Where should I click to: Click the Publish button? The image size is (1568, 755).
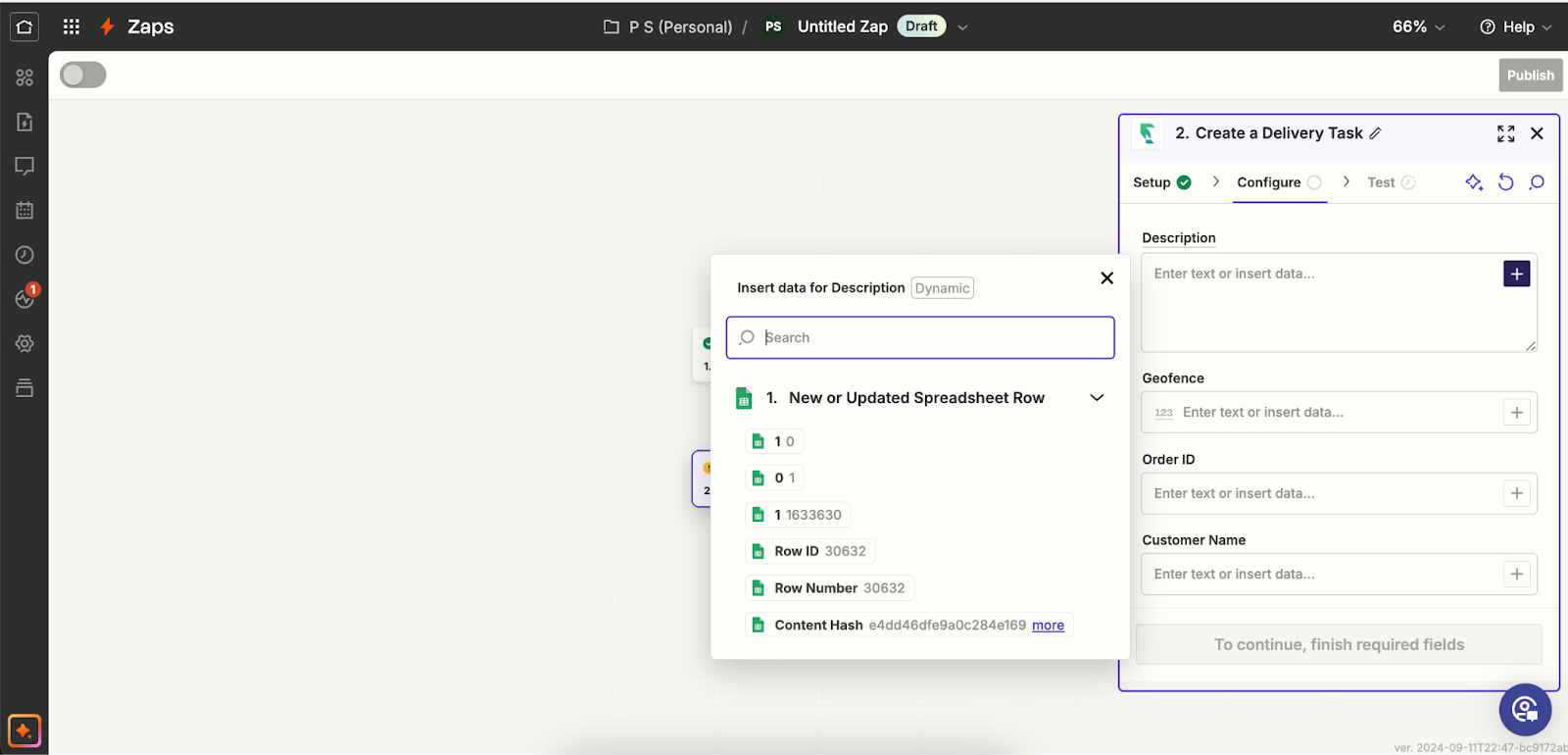(x=1530, y=75)
